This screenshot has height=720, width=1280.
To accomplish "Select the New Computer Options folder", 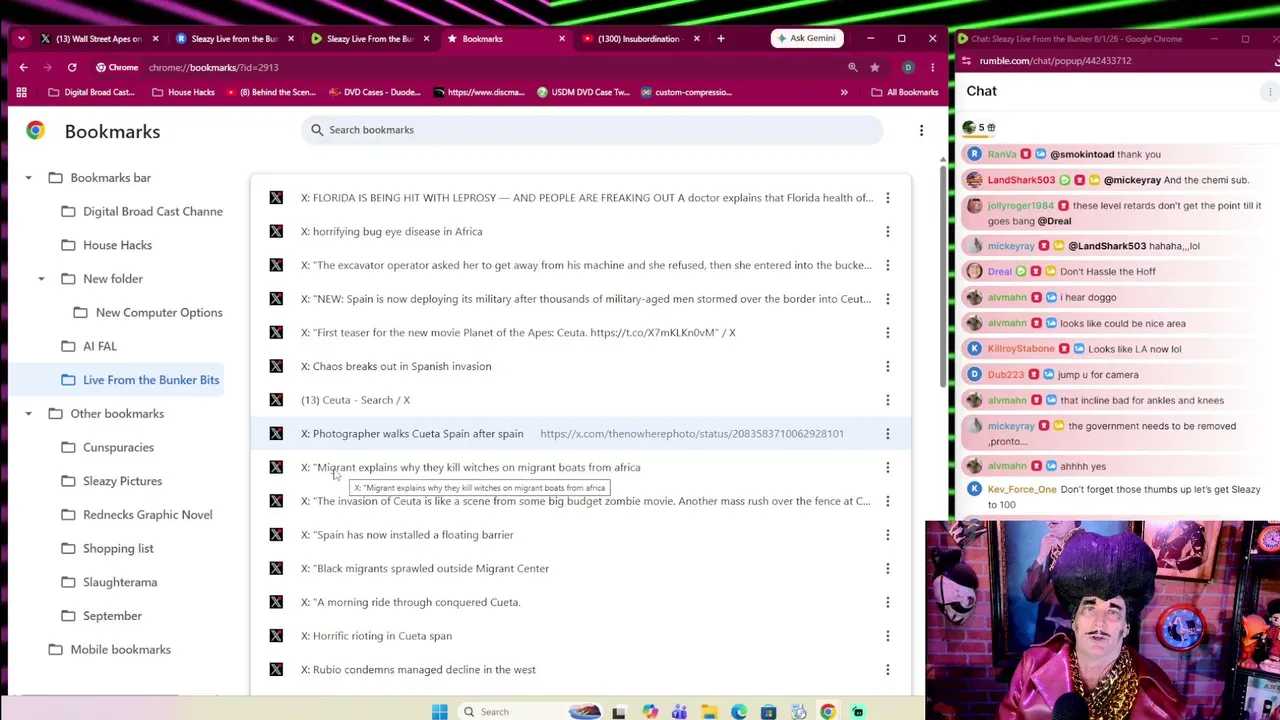I will tap(148, 313).
